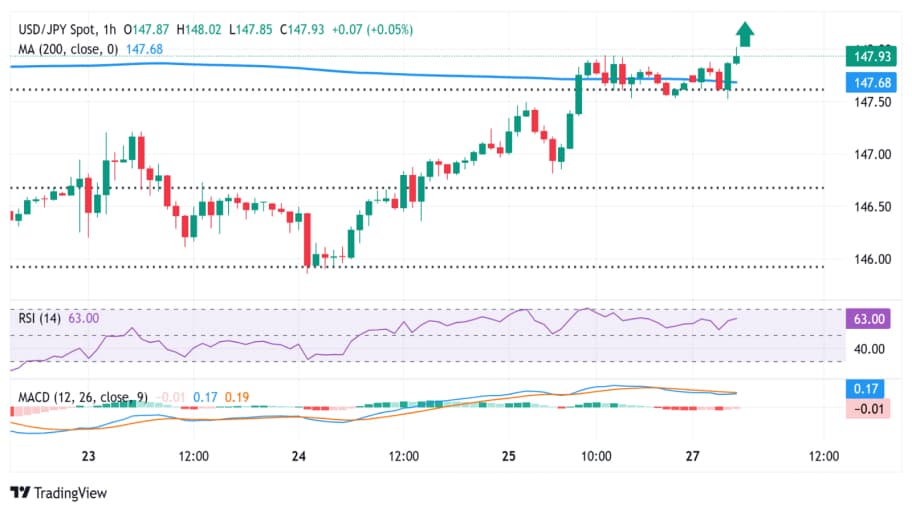Click the close price value C147.93
The image size is (912, 513).
coord(302,29)
